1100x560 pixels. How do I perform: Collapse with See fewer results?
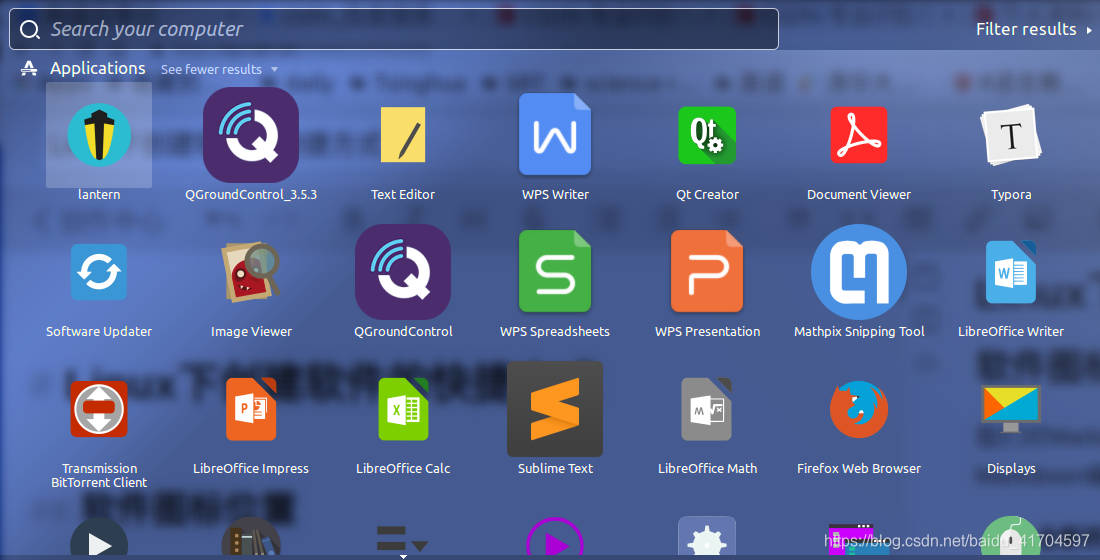point(219,69)
